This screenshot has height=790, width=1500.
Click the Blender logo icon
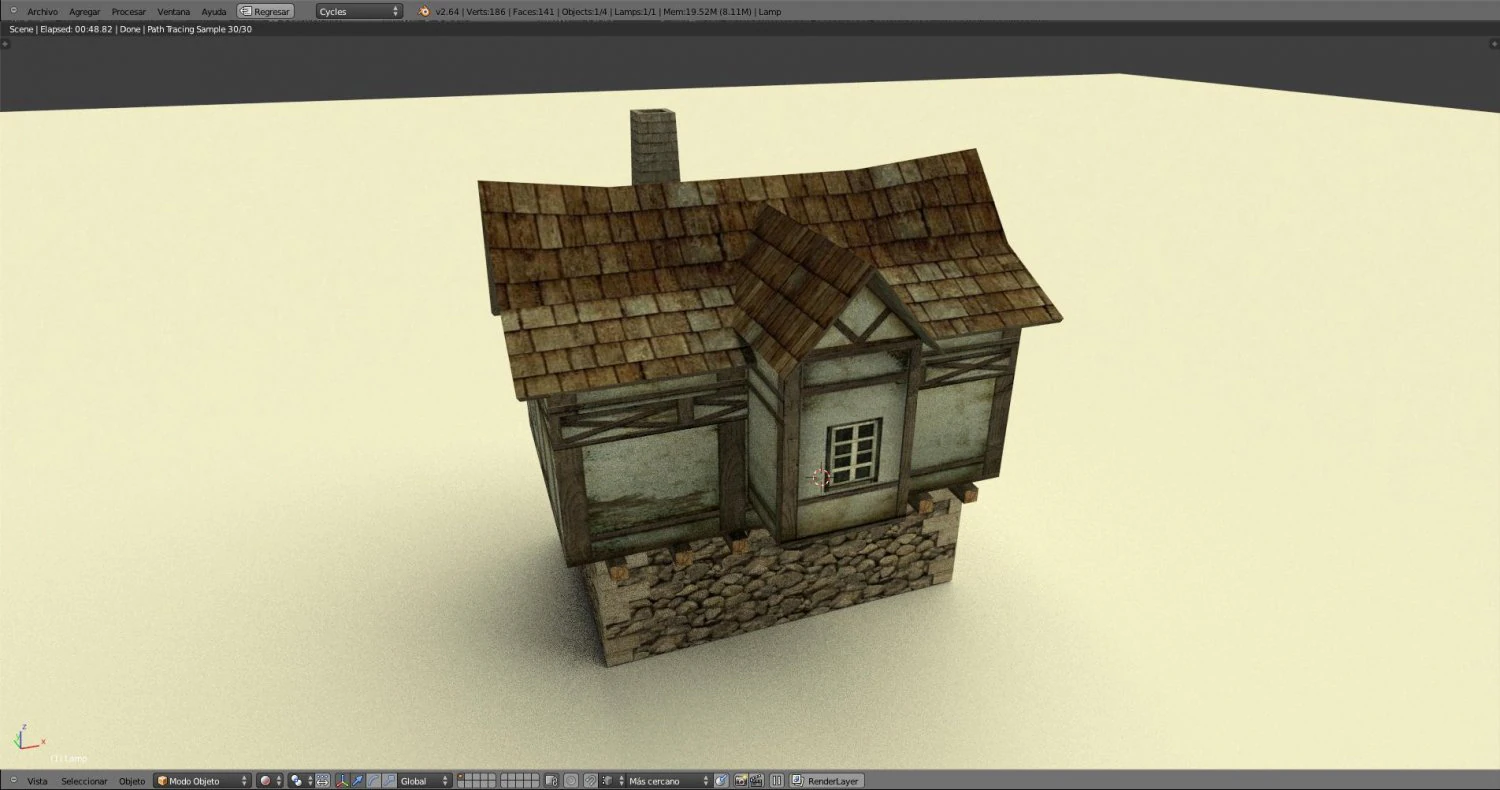coord(424,11)
